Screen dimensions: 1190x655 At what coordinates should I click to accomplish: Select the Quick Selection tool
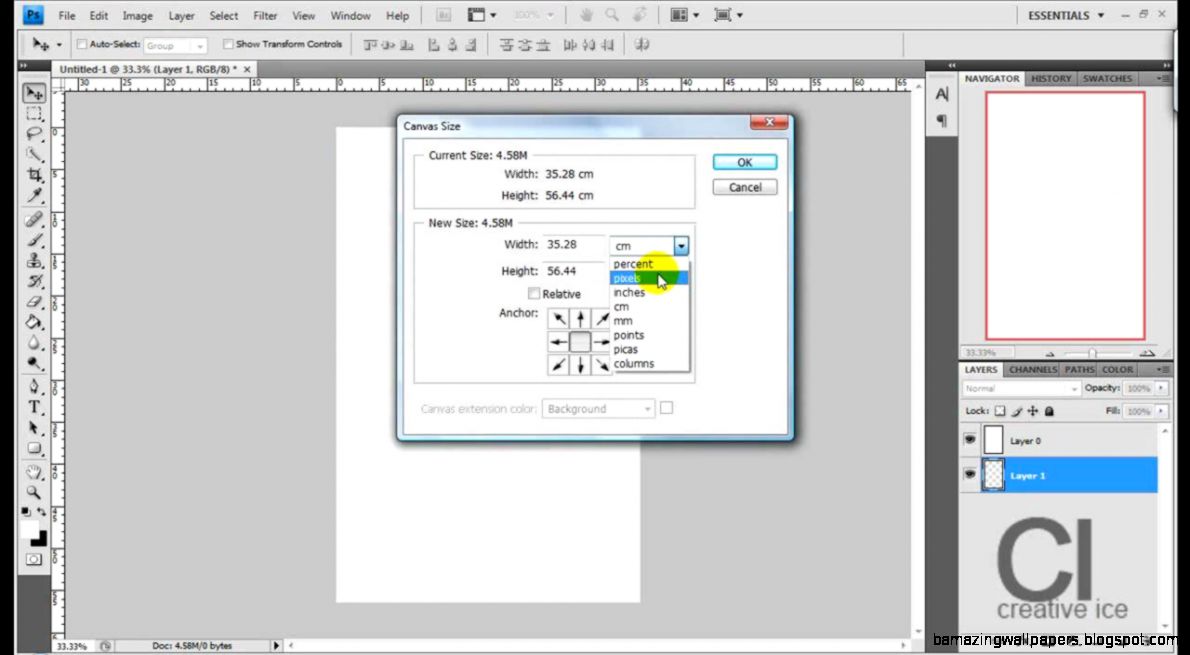pyautogui.click(x=34, y=155)
